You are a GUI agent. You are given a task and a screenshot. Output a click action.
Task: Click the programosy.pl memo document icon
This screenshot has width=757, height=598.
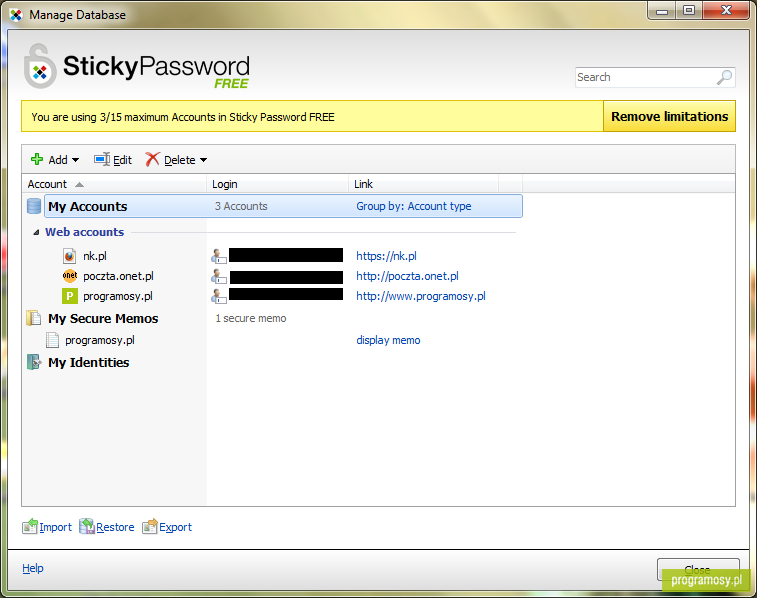tap(52, 340)
